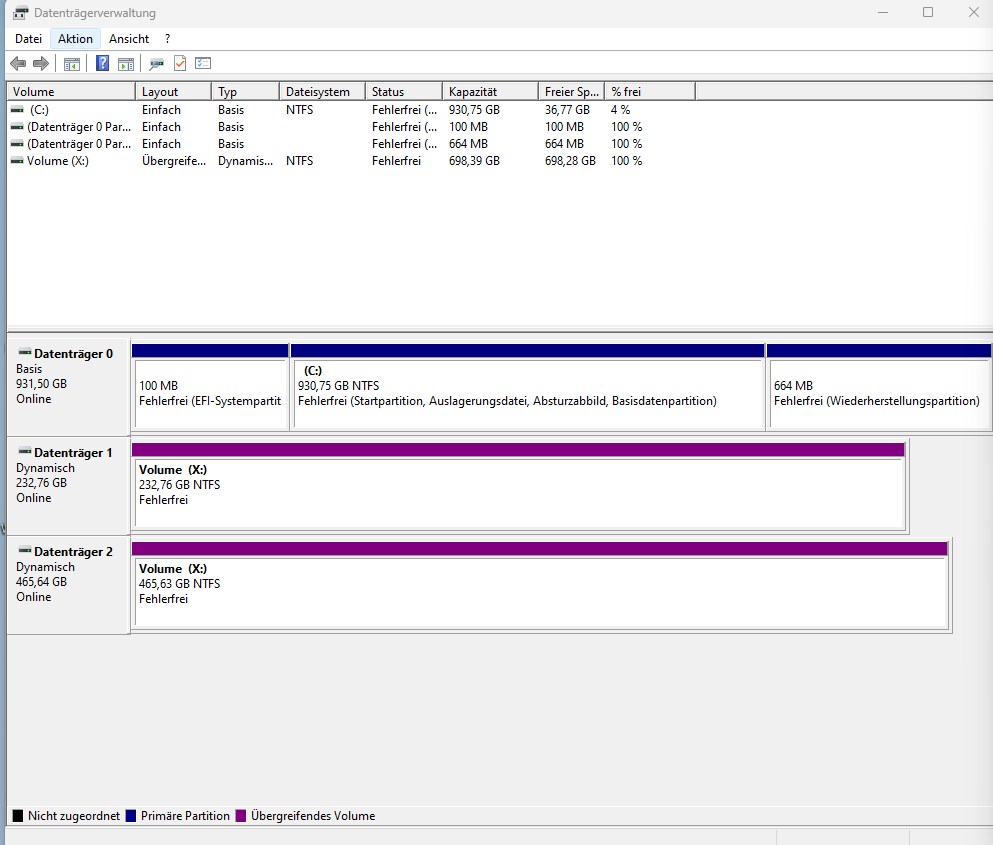Click the drive icon next to (C:)
Image resolution: width=993 pixels, height=845 pixels.
17,110
